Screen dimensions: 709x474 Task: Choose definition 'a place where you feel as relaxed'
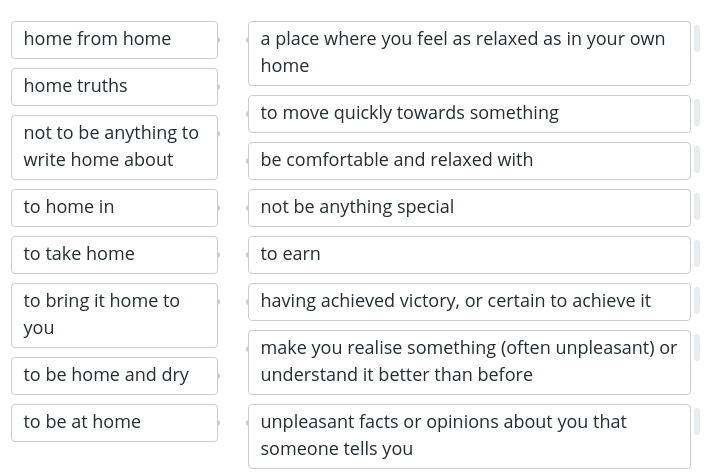pyautogui.click(x=469, y=53)
